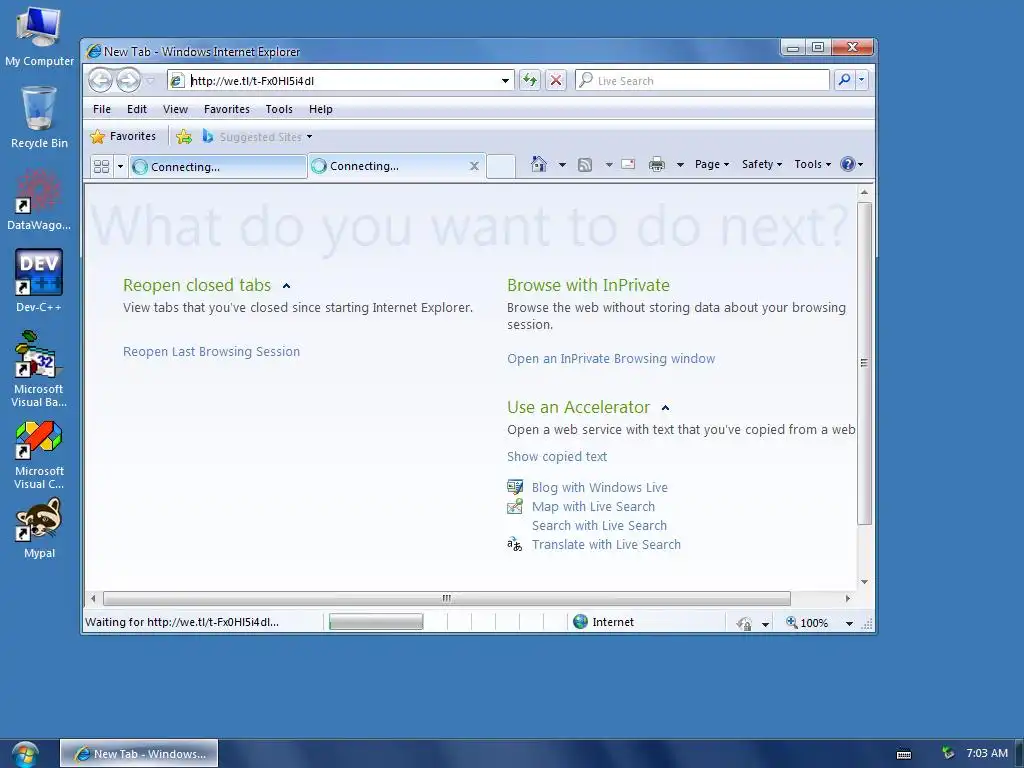Select the Mypal raccoon desktop shortcut
The width and height of the screenshot is (1024, 768).
pos(39,528)
